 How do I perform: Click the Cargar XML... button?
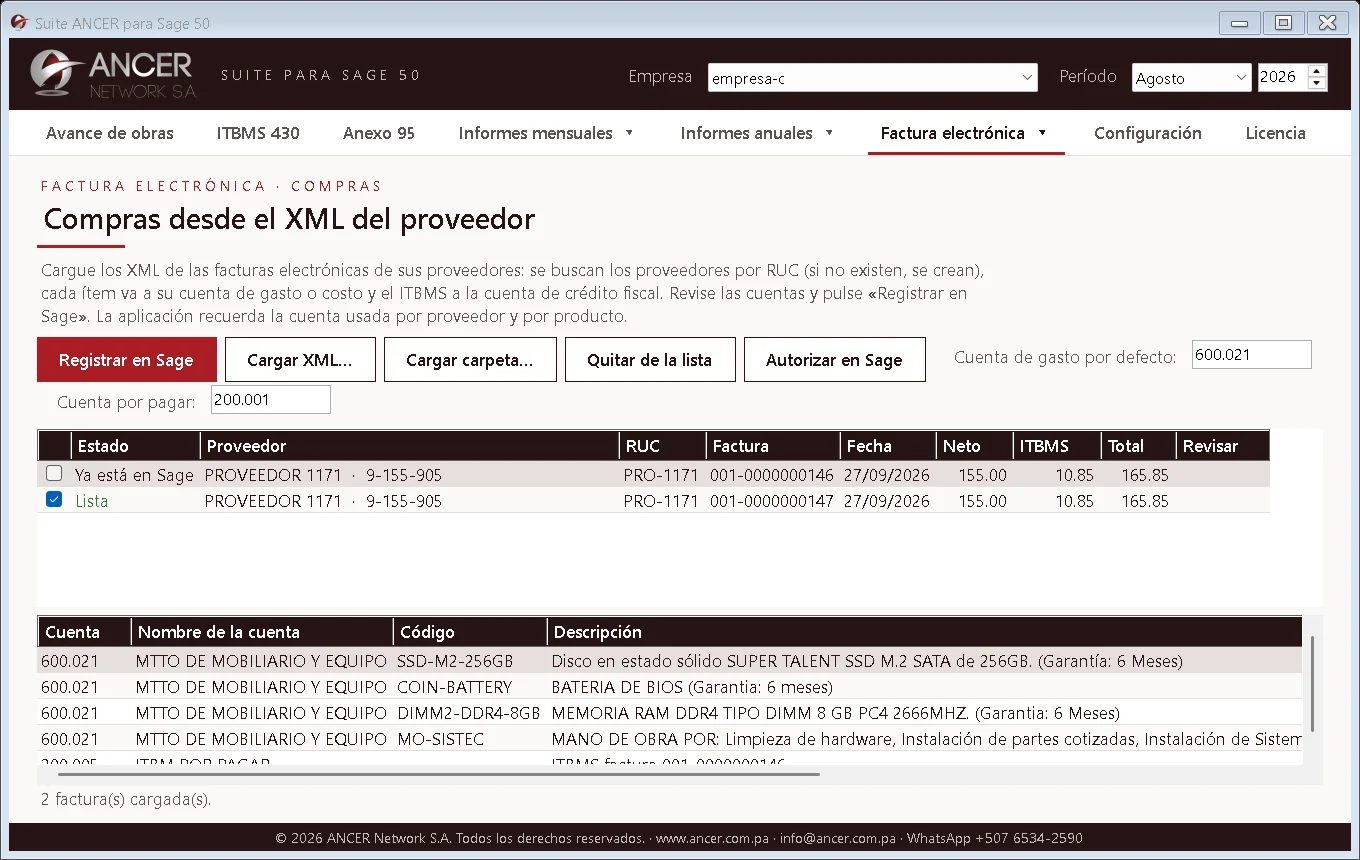(300, 360)
